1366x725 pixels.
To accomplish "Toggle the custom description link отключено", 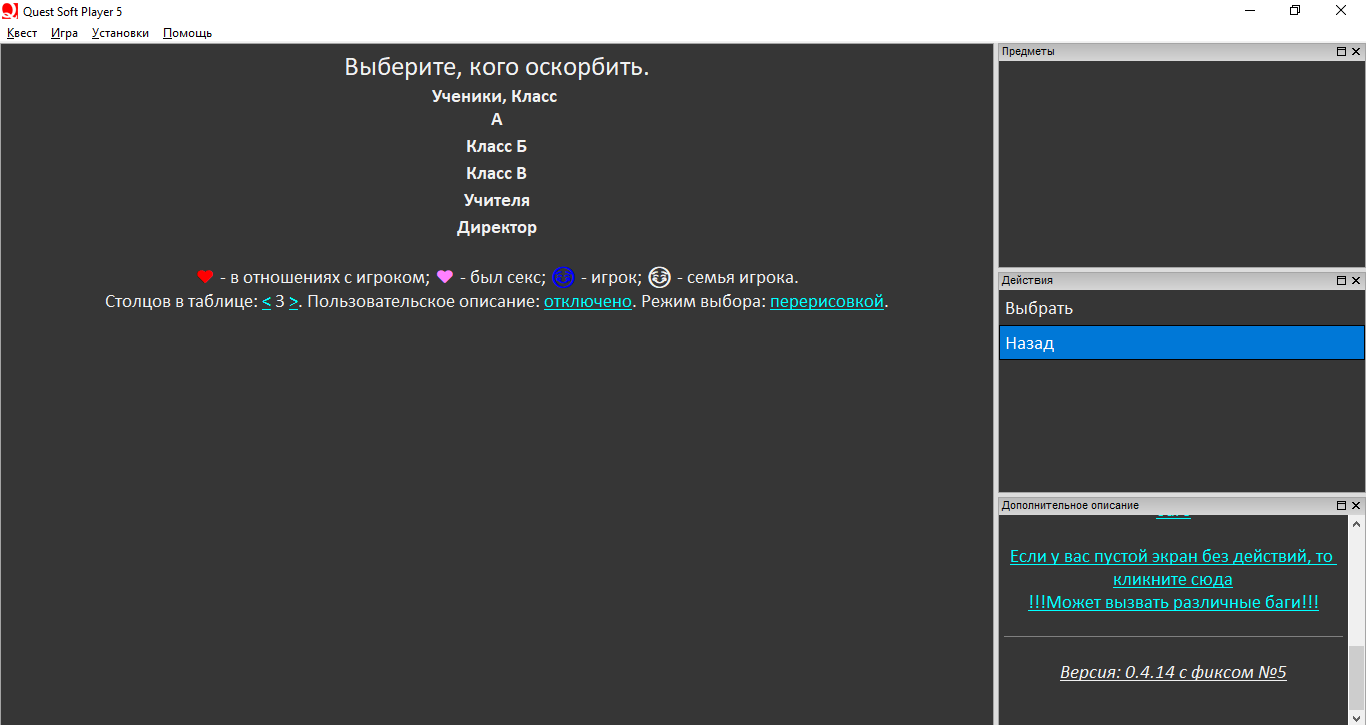I will 588,301.
